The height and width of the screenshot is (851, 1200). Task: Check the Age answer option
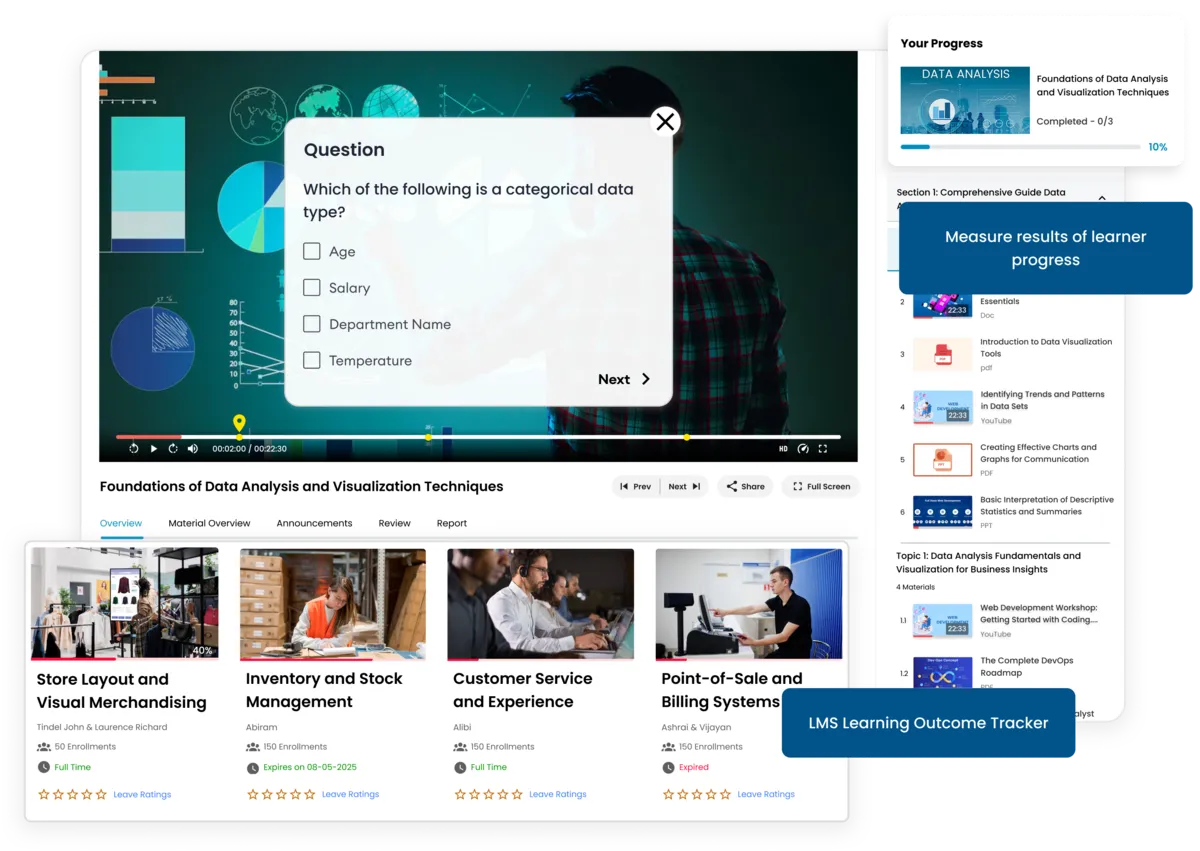pyautogui.click(x=311, y=252)
